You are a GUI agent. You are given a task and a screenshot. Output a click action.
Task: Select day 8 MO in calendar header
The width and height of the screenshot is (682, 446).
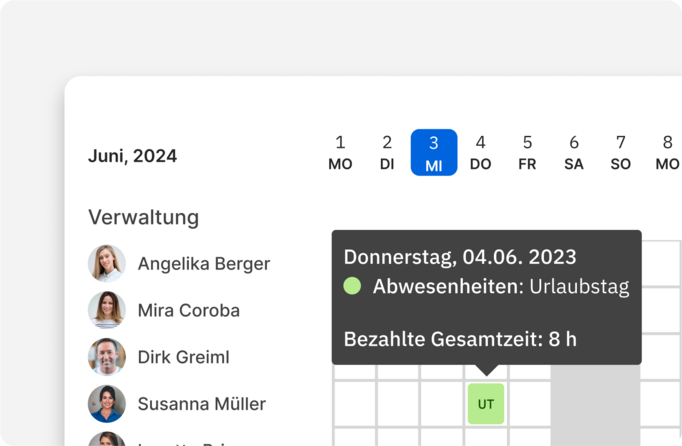668,152
